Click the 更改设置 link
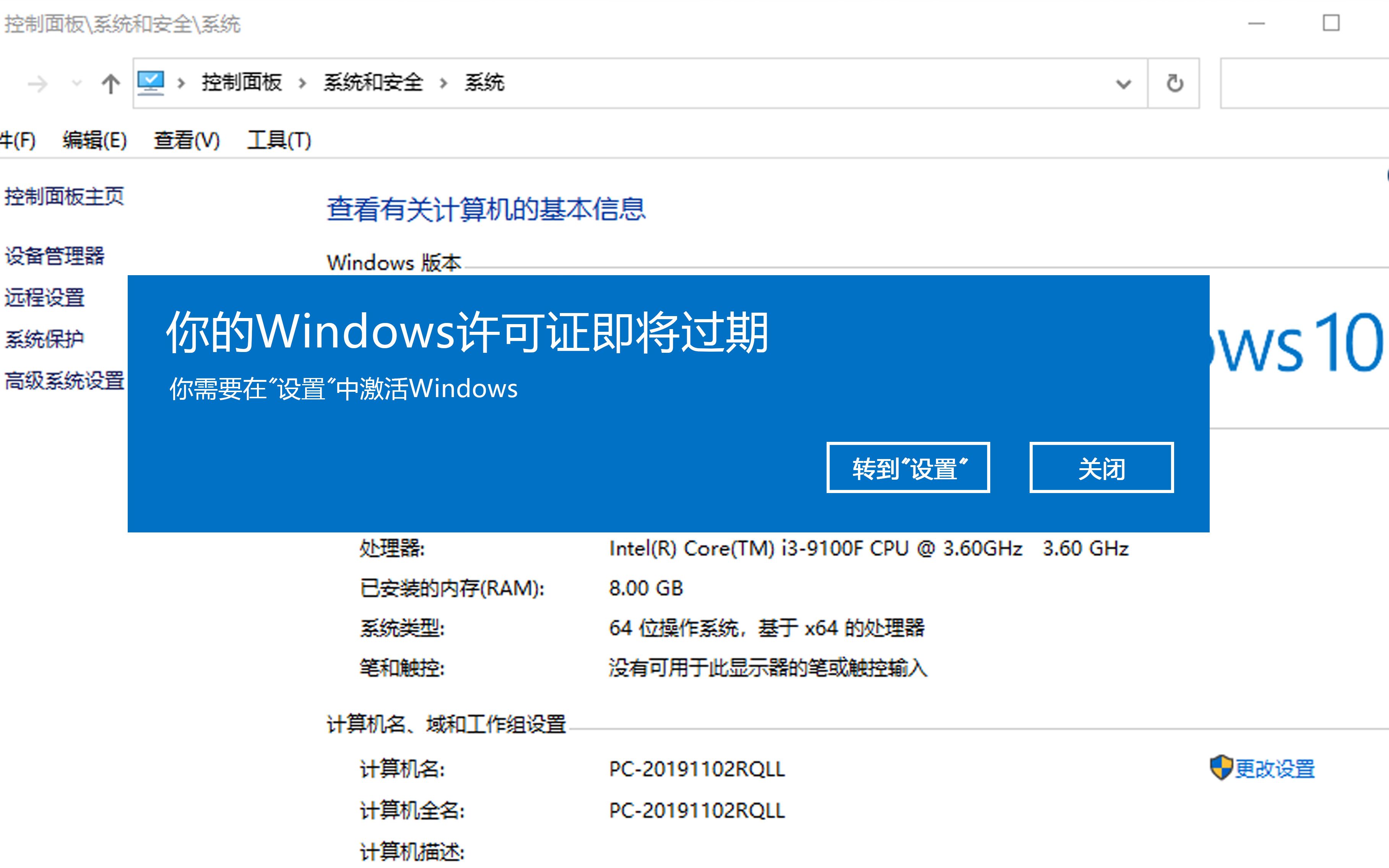Viewport: 1389px width, 868px height. 1275,769
